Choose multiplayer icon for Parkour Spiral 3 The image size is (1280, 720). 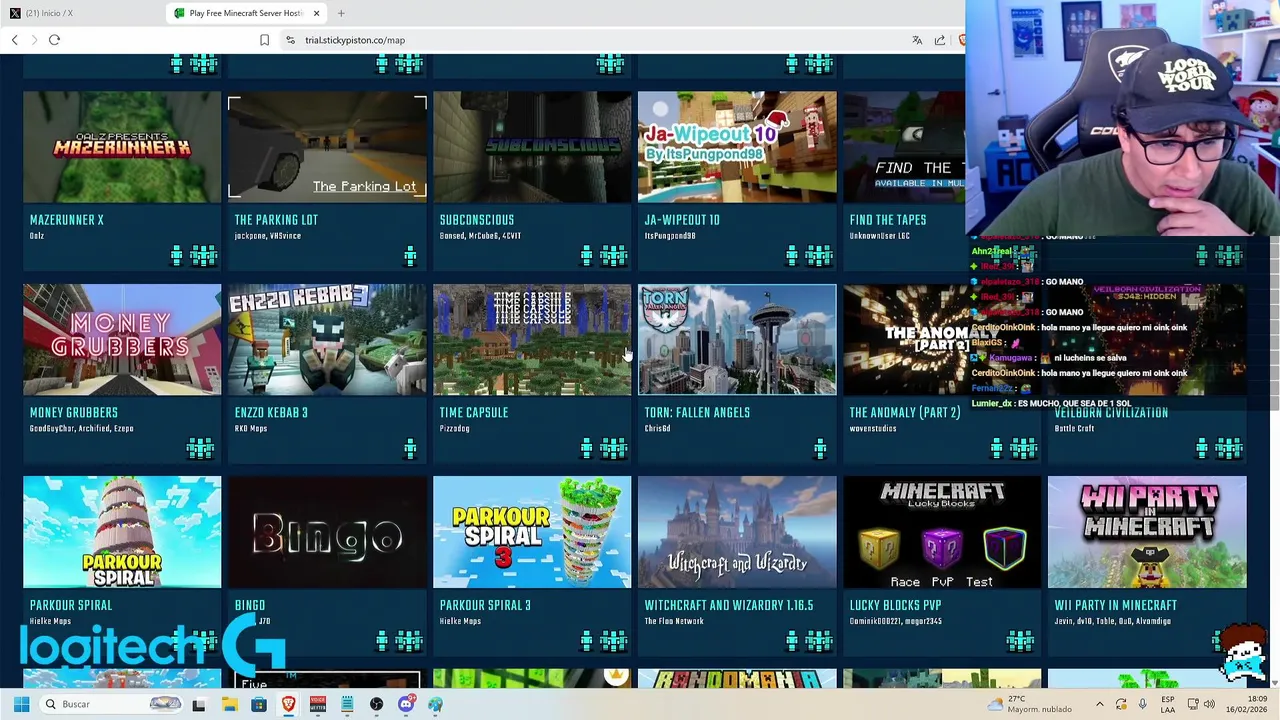[614, 641]
